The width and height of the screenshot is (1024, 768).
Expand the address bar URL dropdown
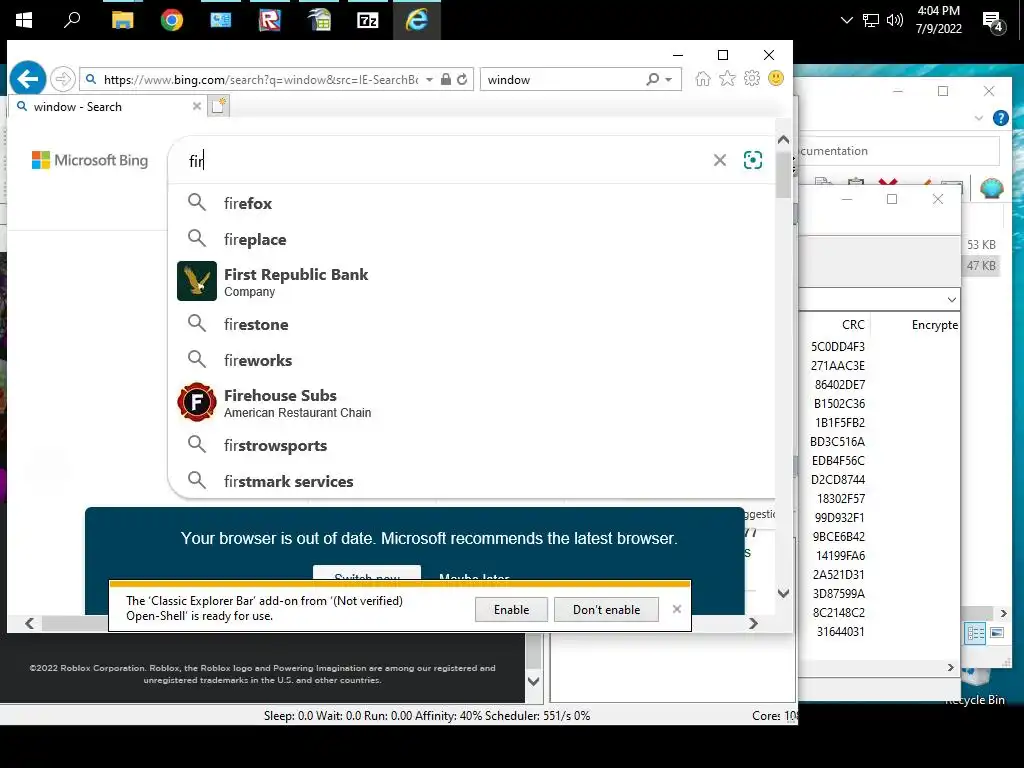tap(429, 80)
